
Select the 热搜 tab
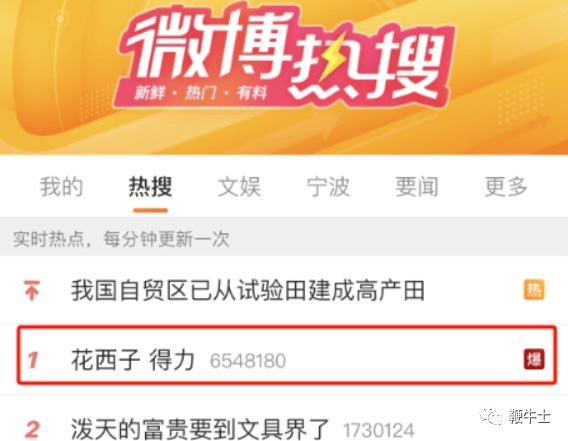150,187
